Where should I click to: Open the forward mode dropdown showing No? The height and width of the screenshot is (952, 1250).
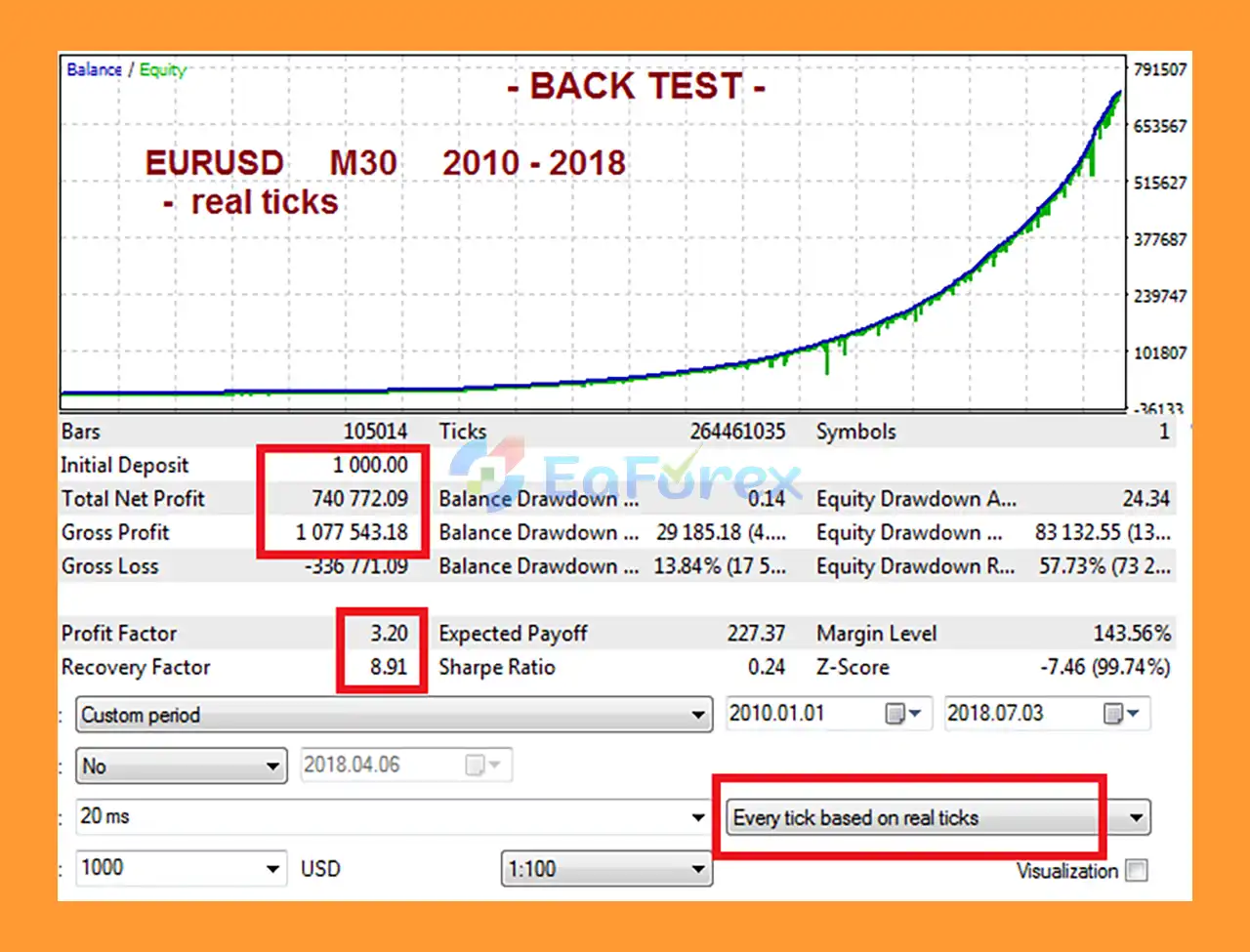click(x=273, y=766)
